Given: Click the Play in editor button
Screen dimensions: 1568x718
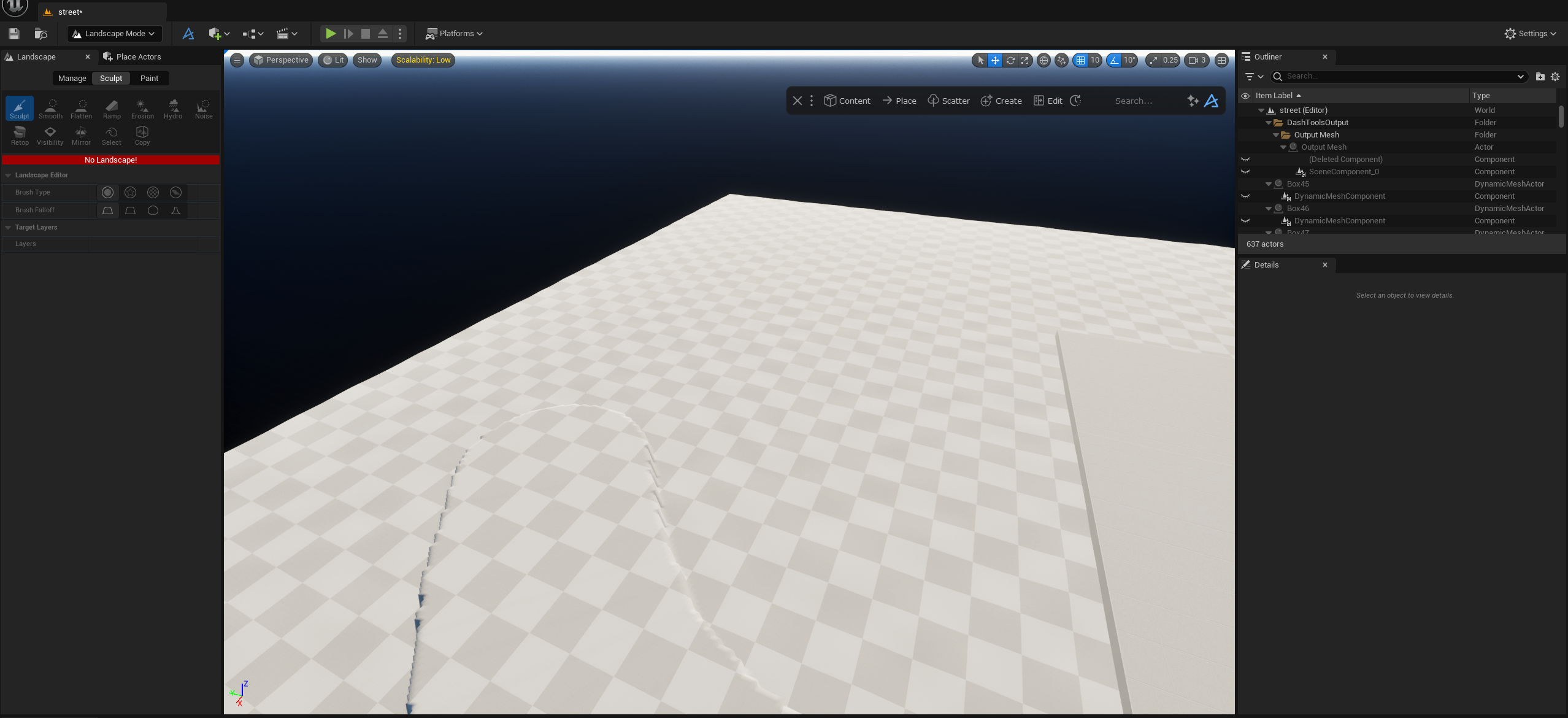Looking at the screenshot, I should (x=331, y=34).
